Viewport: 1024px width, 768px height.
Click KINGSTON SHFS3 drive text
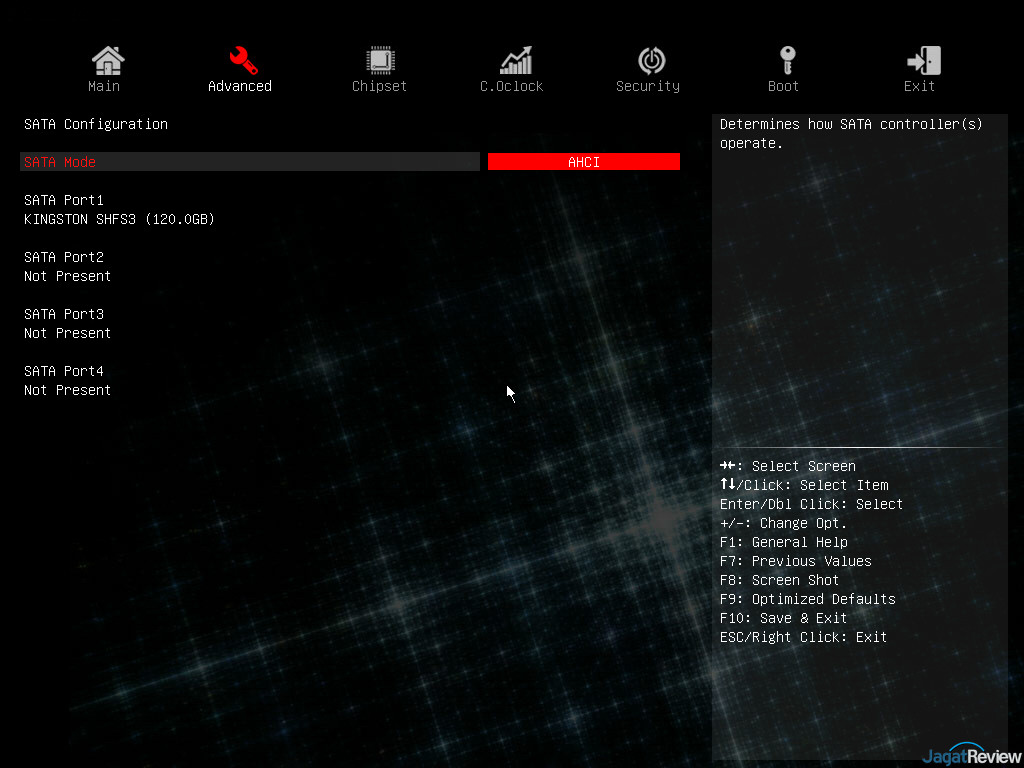[119, 219]
